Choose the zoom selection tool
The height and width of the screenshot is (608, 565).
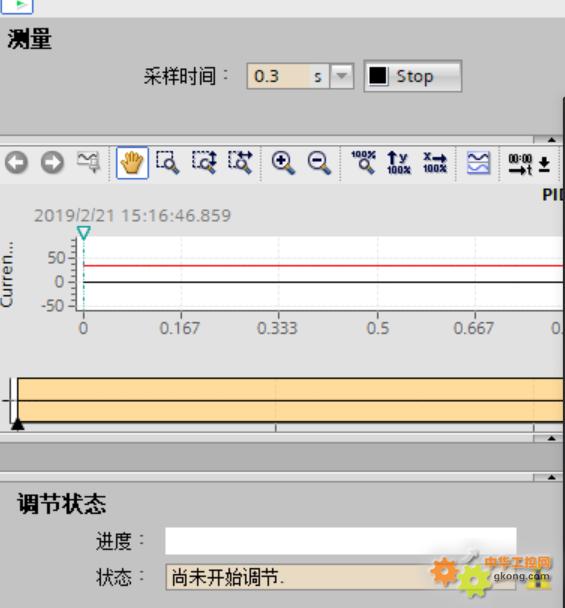(168, 162)
